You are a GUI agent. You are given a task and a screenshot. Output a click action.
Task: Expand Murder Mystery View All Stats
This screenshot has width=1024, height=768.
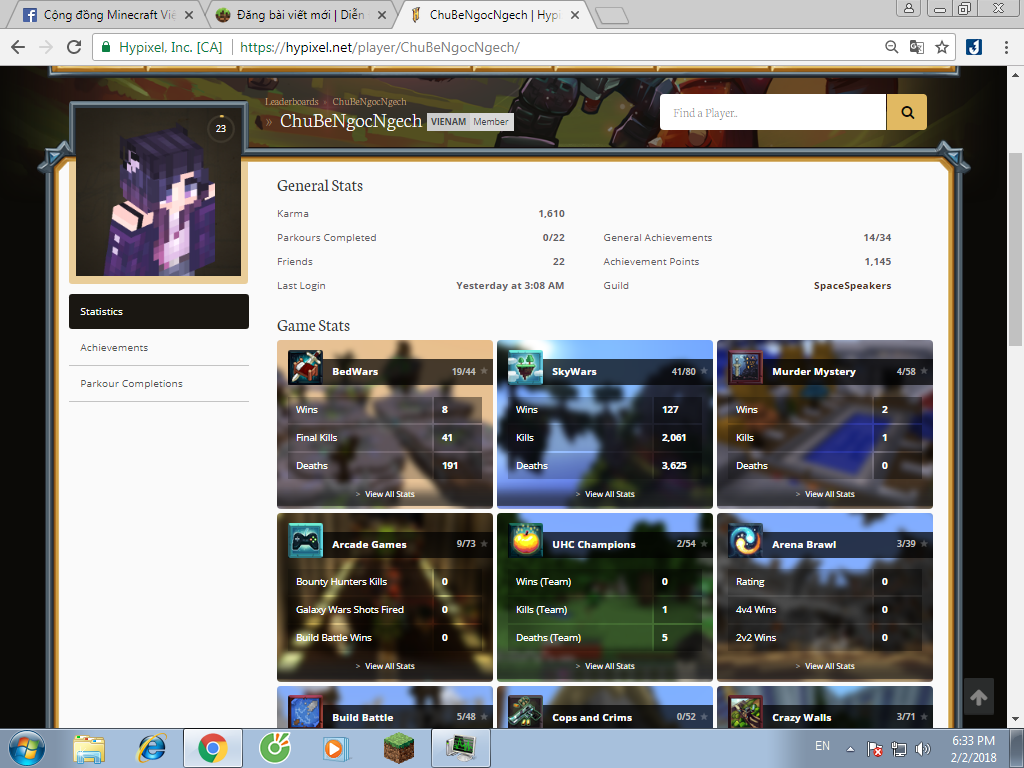[825, 494]
